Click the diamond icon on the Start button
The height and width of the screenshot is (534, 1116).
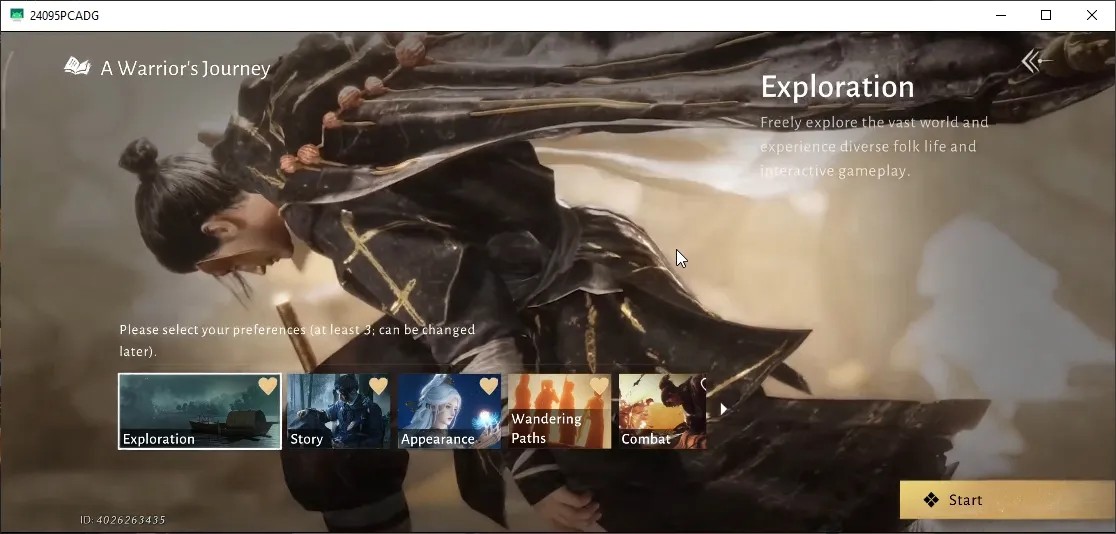pyautogui.click(x=931, y=500)
